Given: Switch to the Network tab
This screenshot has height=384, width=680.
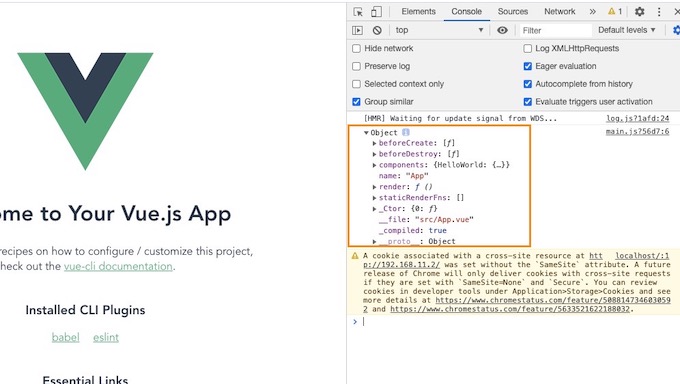Looking at the screenshot, I should (559, 12).
